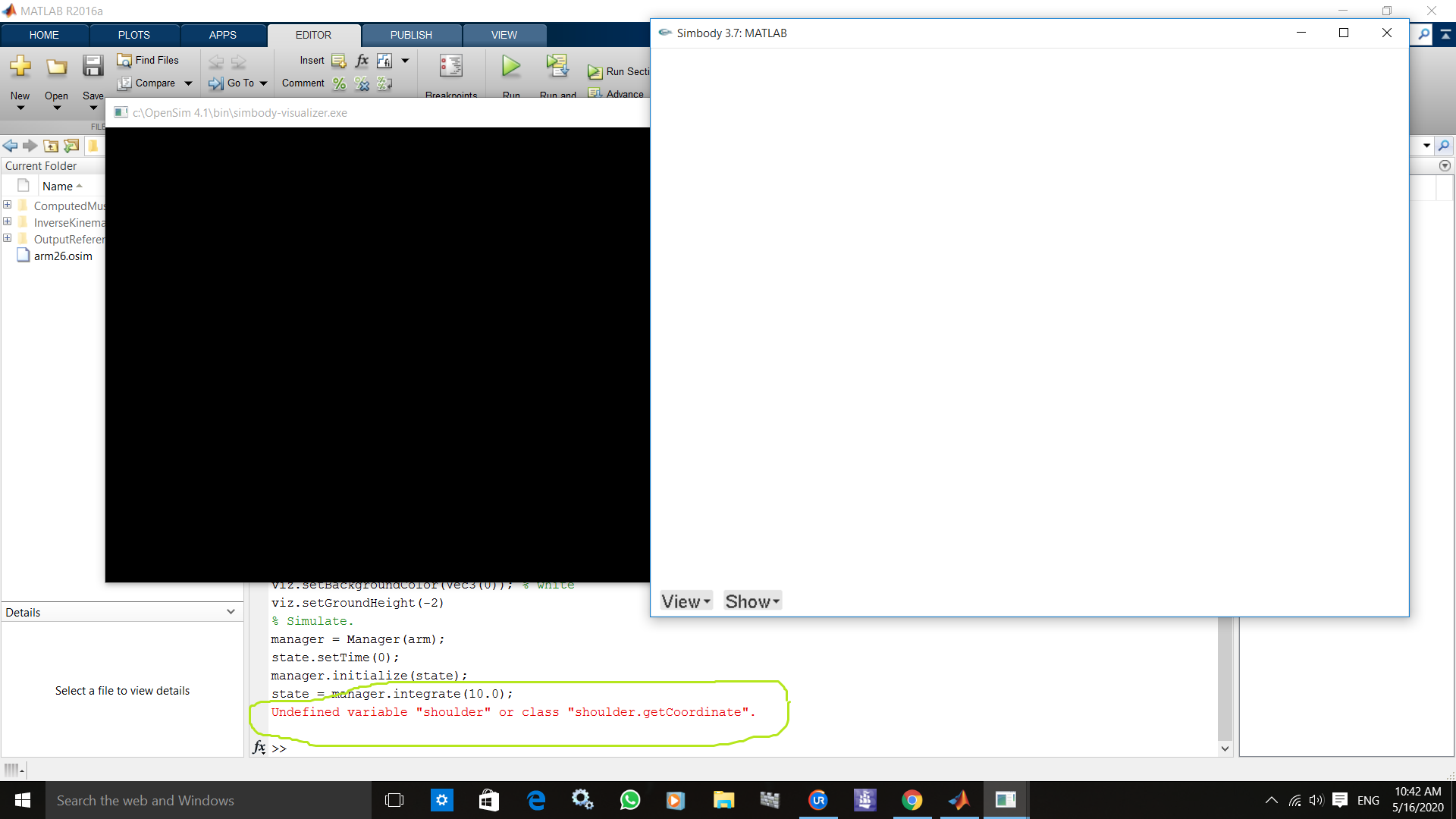Minimize the toolstrip with arrow icon

(x=1446, y=34)
